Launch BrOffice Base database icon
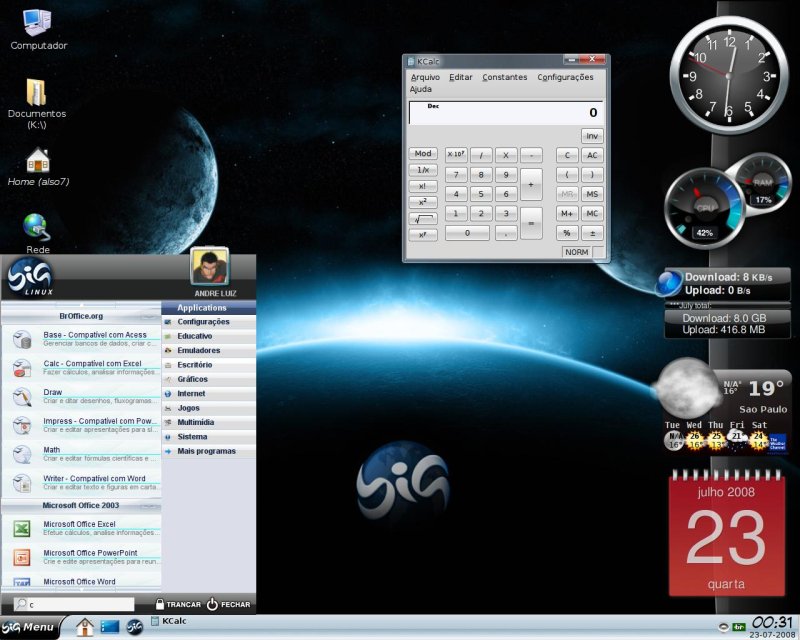Viewport: 800px width, 640px height. (x=22, y=339)
